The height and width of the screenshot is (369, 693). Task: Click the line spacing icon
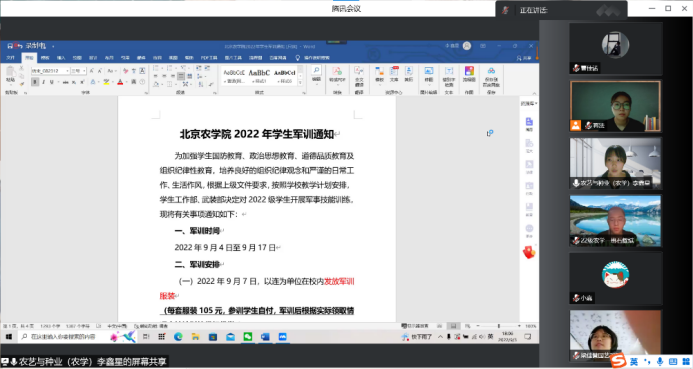point(199,76)
